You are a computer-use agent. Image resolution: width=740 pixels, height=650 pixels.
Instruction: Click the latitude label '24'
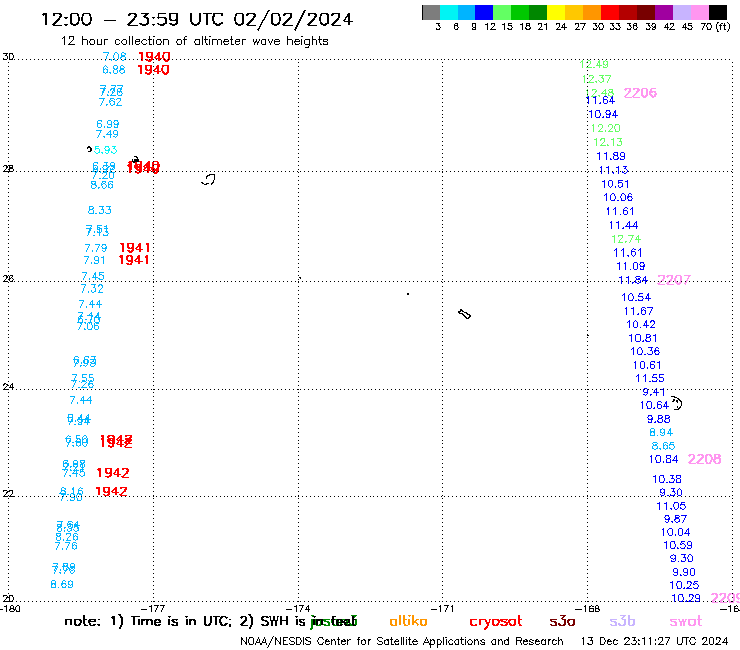tap(8, 387)
